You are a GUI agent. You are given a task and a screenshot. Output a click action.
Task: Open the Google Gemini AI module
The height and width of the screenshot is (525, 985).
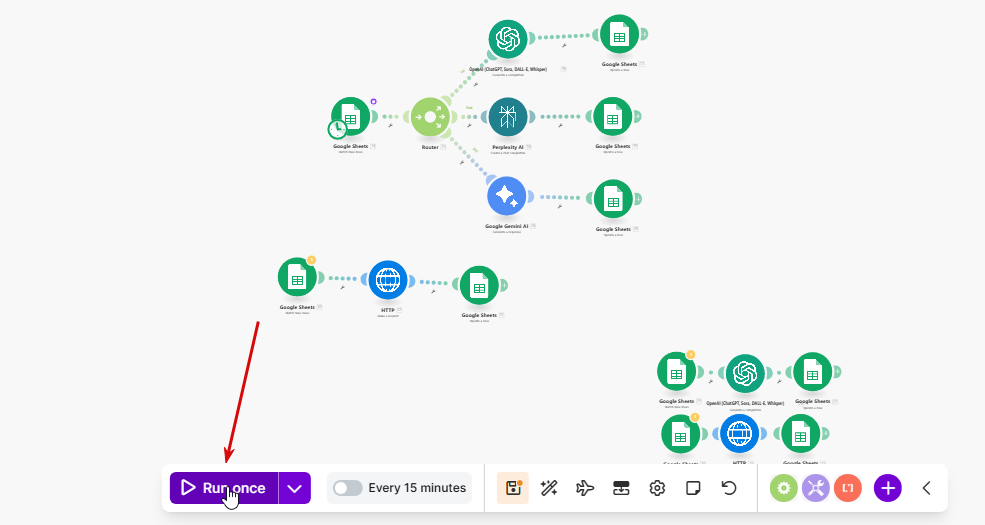(x=506, y=196)
